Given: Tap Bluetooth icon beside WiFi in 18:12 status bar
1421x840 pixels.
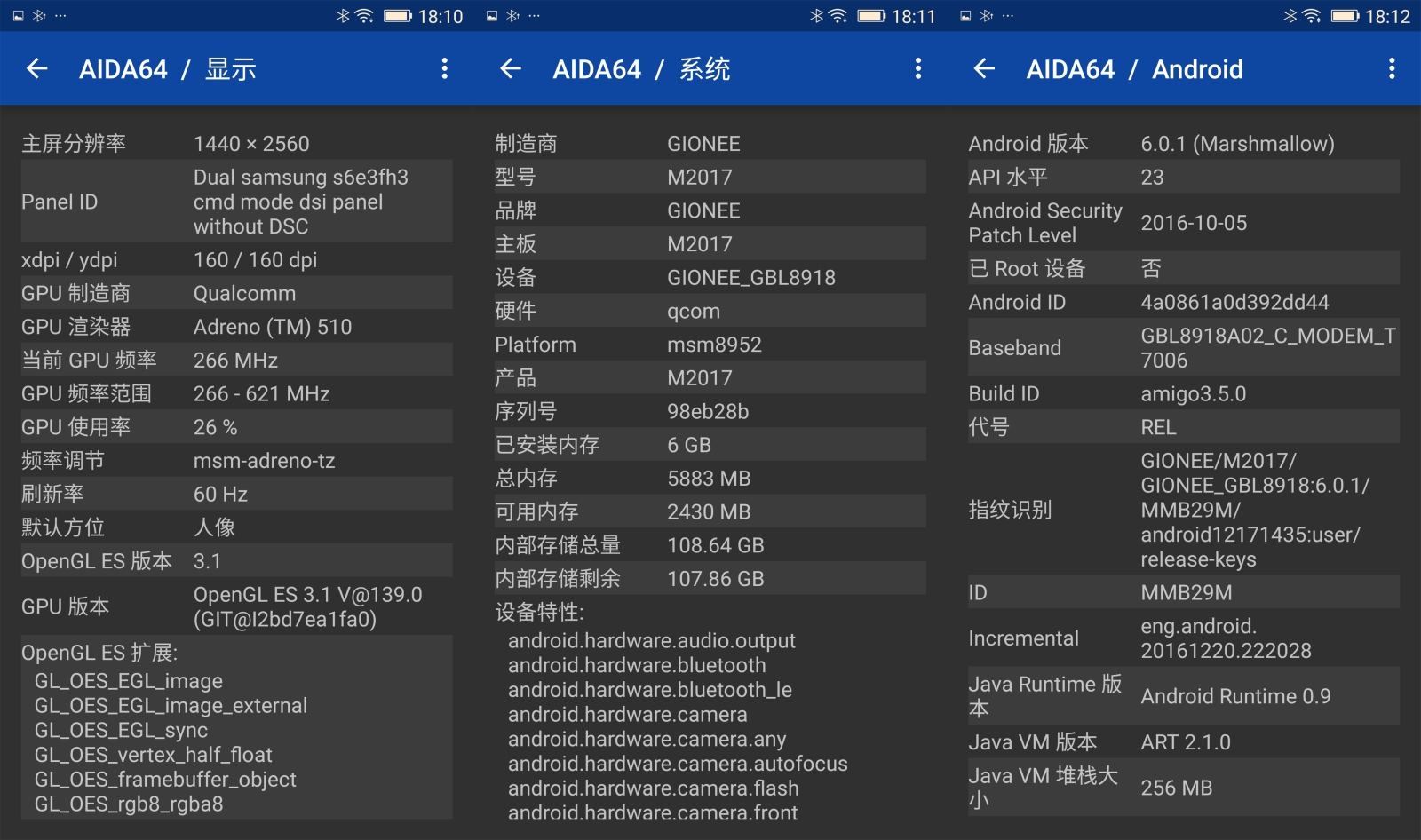Looking at the screenshot, I should tap(1290, 16).
